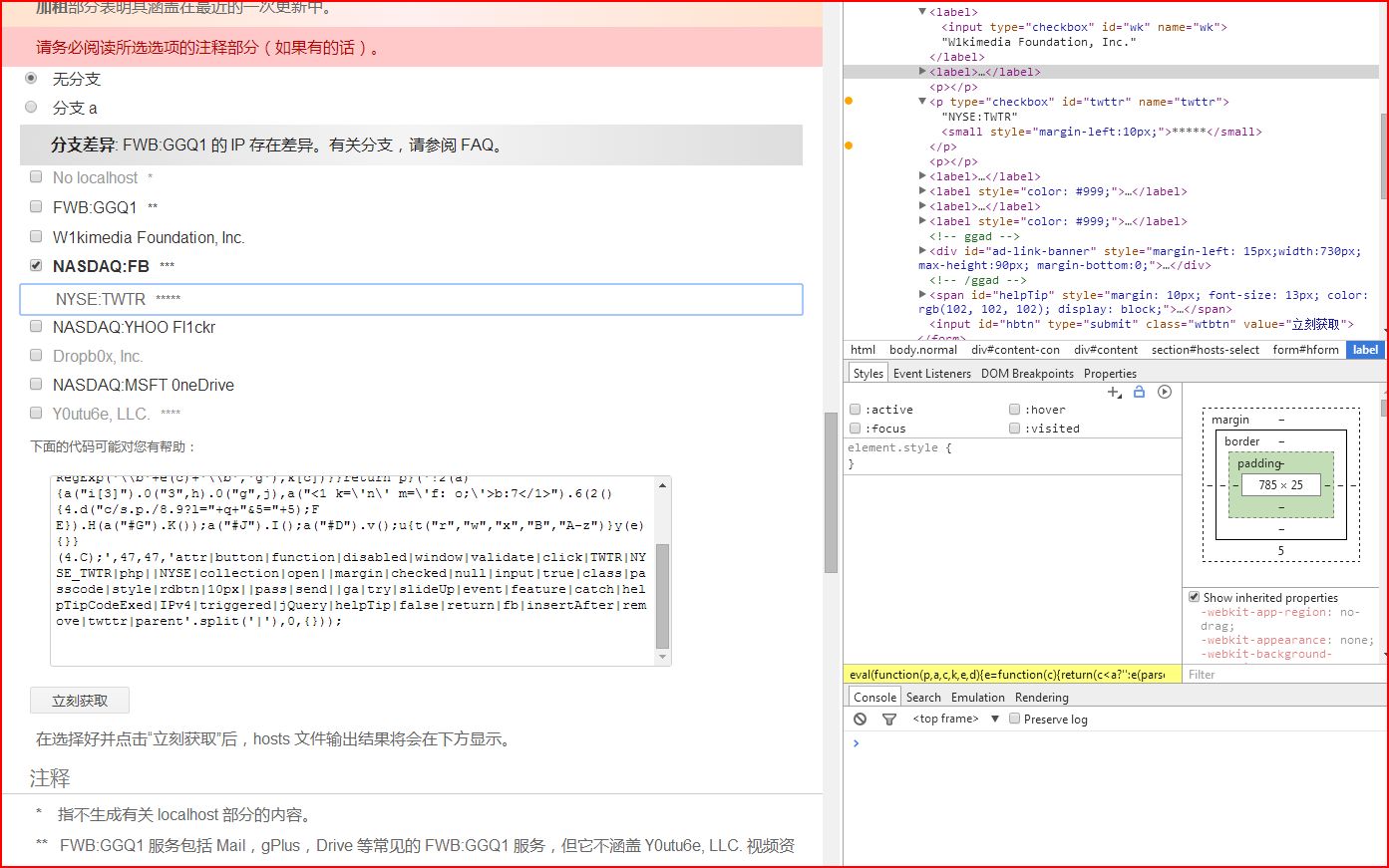The image size is (1389, 868).
Task: Select the 分支 a radio button
Action: tap(31, 107)
